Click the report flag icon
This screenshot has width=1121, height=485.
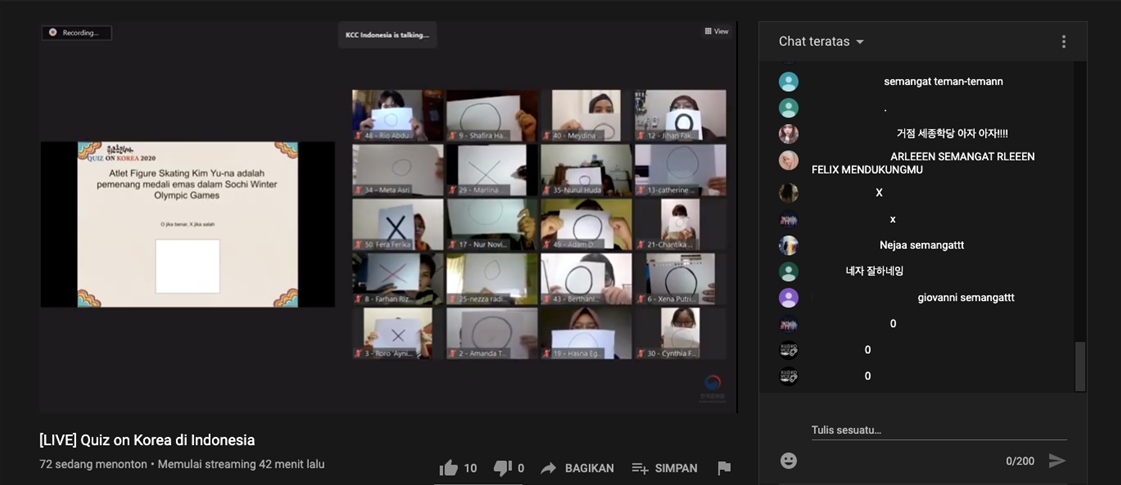point(724,468)
